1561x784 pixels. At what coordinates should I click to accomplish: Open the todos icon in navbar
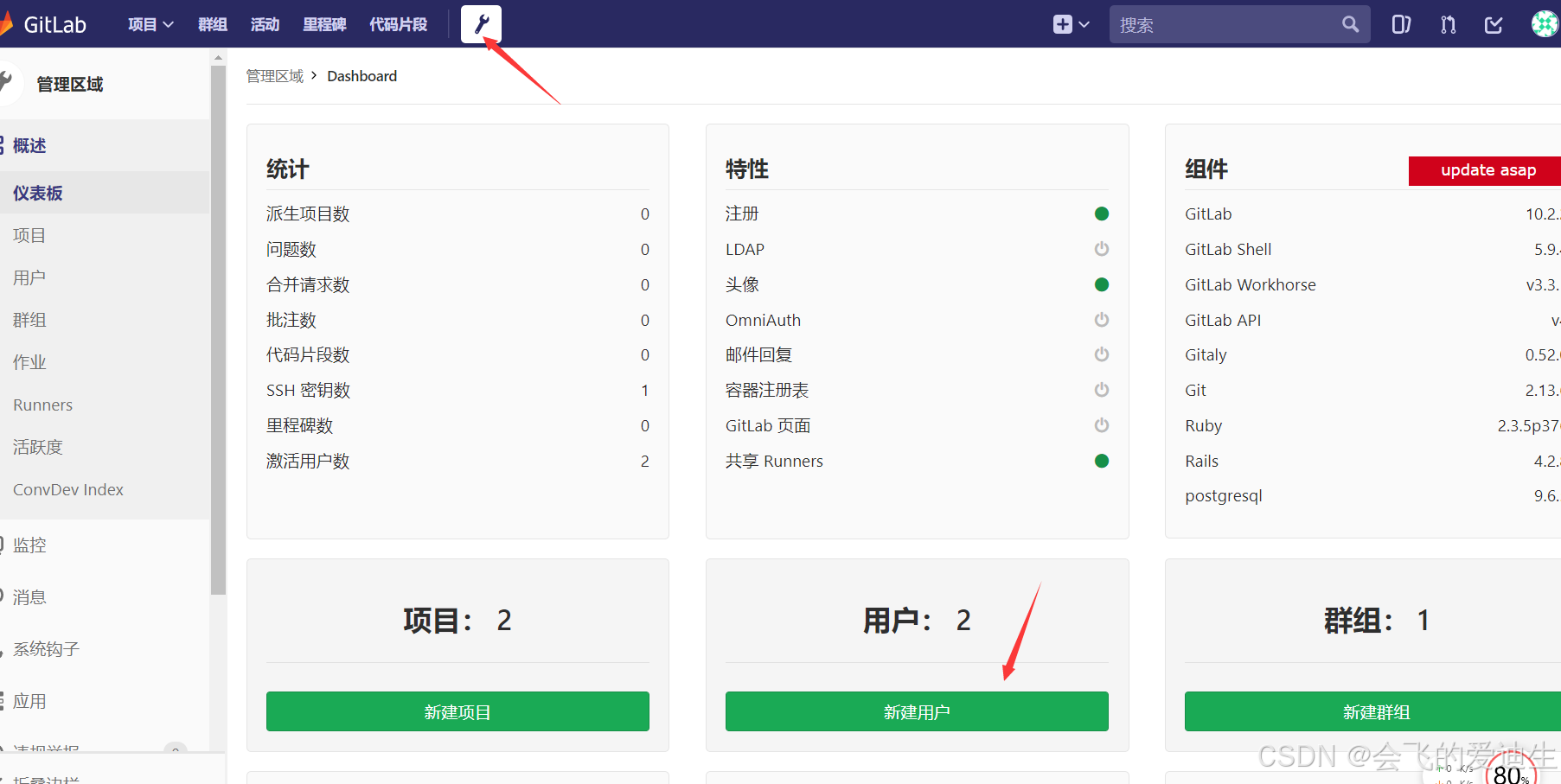tap(1494, 24)
